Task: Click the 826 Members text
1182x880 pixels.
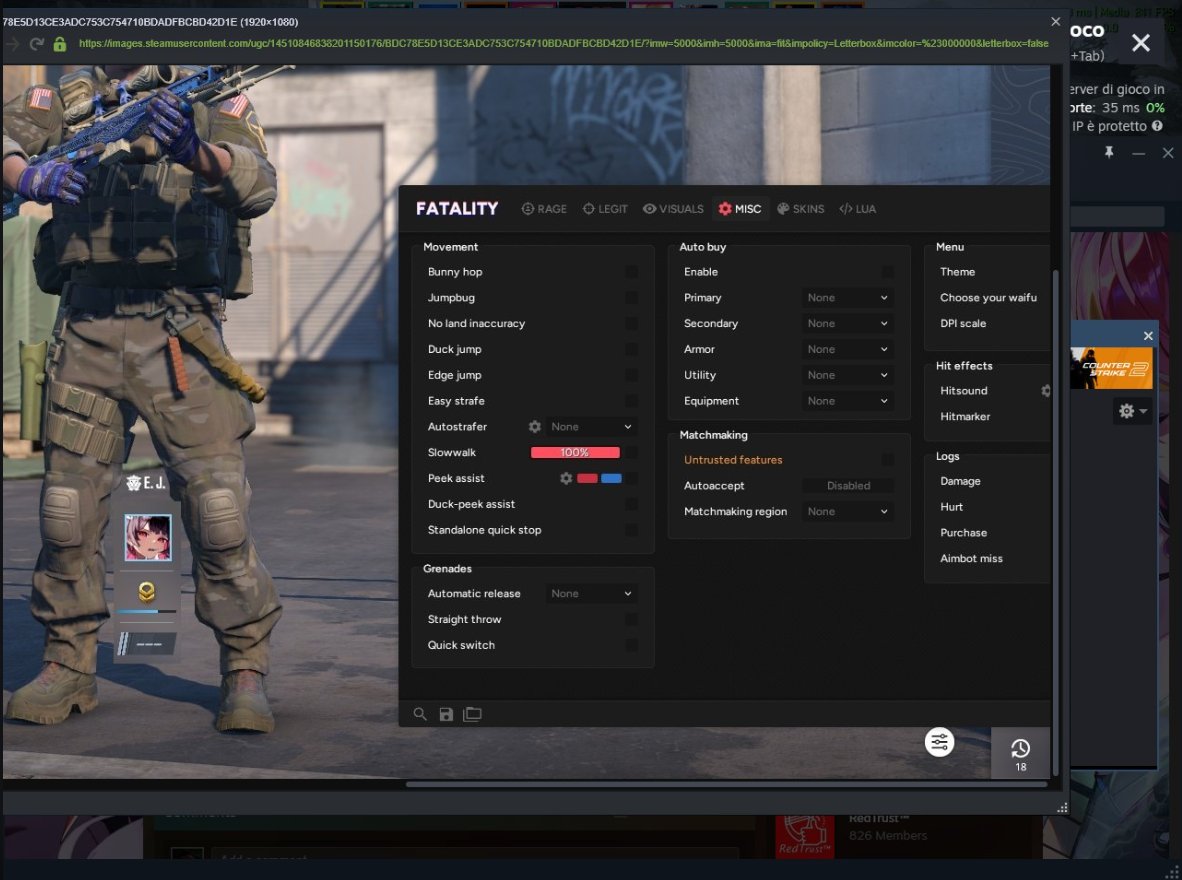Action: 887,836
